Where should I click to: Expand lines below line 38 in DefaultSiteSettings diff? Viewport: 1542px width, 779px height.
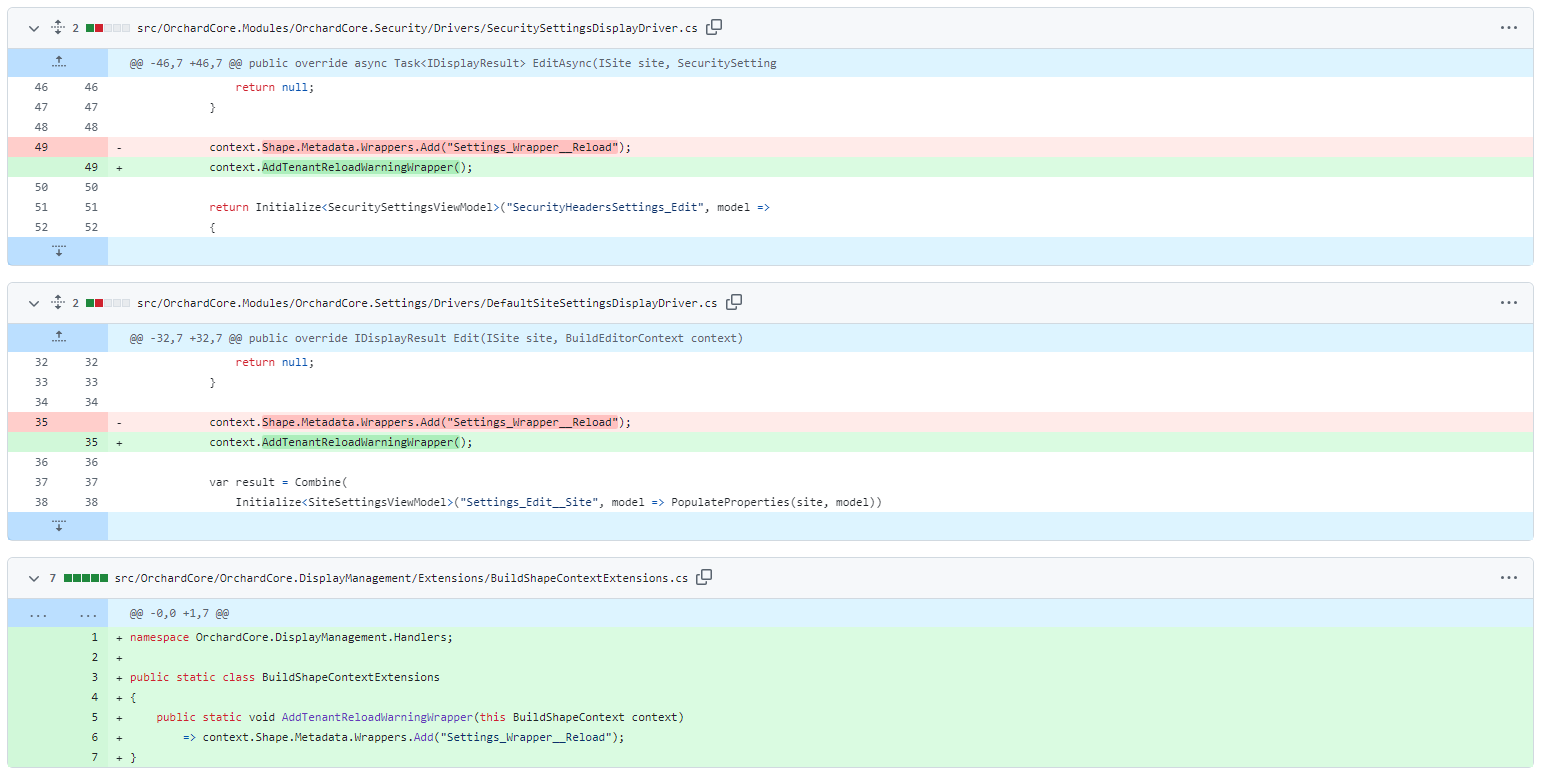coord(58,526)
